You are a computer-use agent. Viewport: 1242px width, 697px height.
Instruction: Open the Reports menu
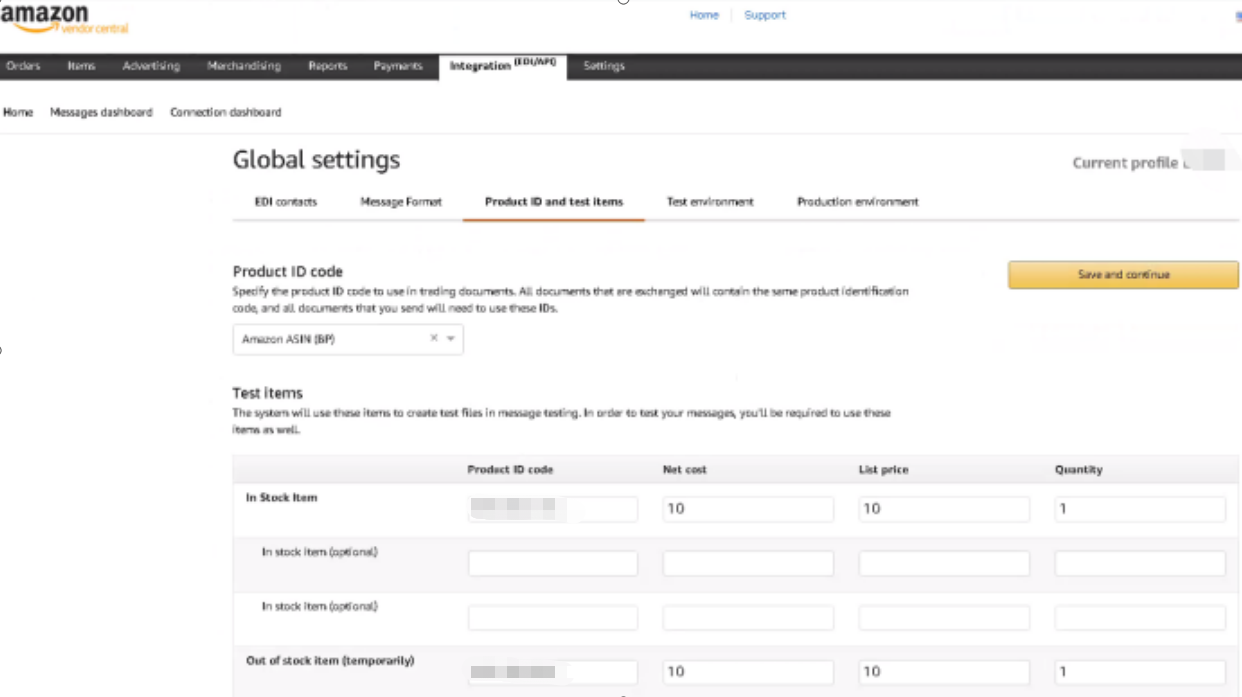[x=328, y=66]
